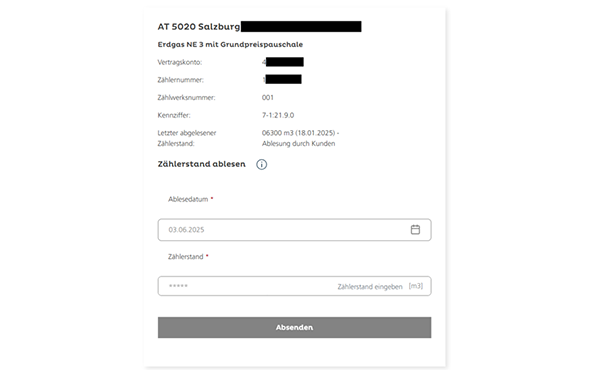
Task: Focus the Ablesedatum date field showing 03.06.2025
Action: (x=294, y=230)
